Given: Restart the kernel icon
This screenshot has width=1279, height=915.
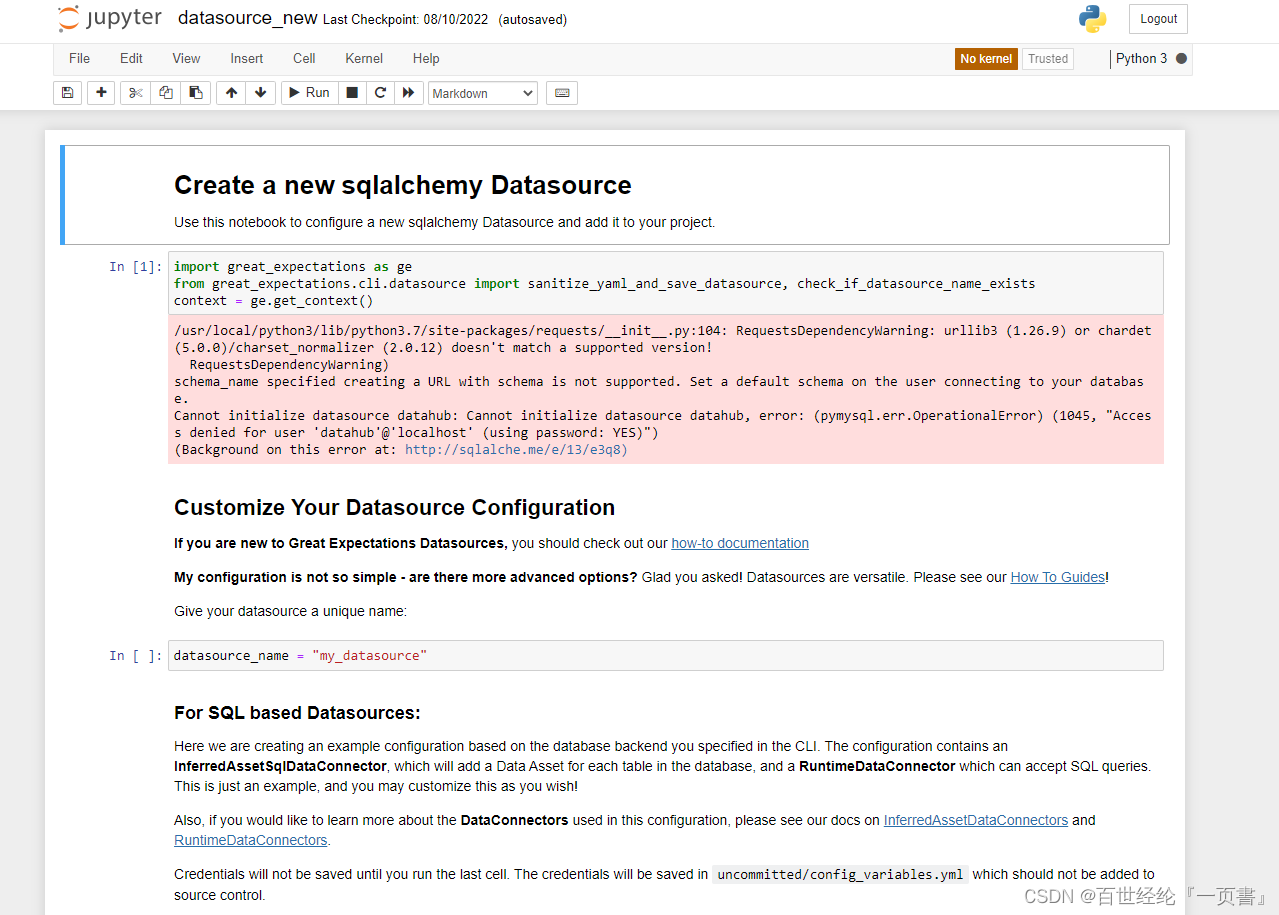Looking at the screenshot, I should pyautogui.click(x=380, y=93).
